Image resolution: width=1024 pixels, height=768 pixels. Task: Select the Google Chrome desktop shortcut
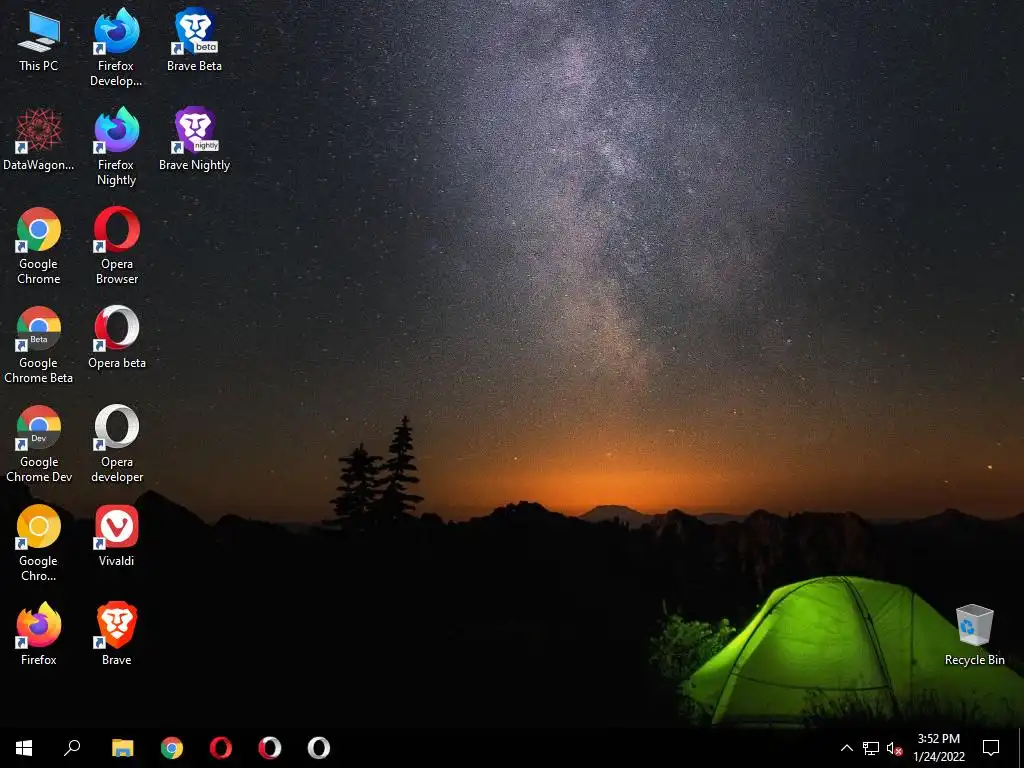[x=39, y=246]
